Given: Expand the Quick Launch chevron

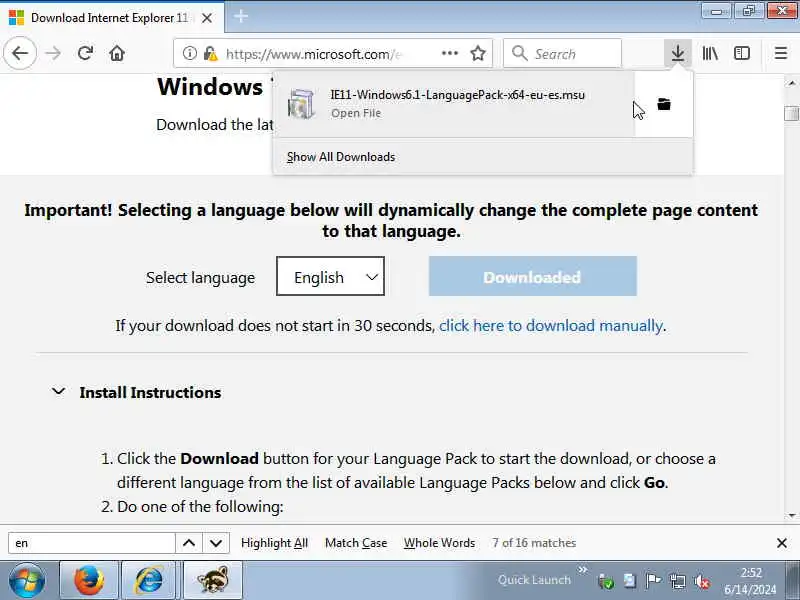Looking at the screenshot, I should pyautogui.click(x=583, y=569).
